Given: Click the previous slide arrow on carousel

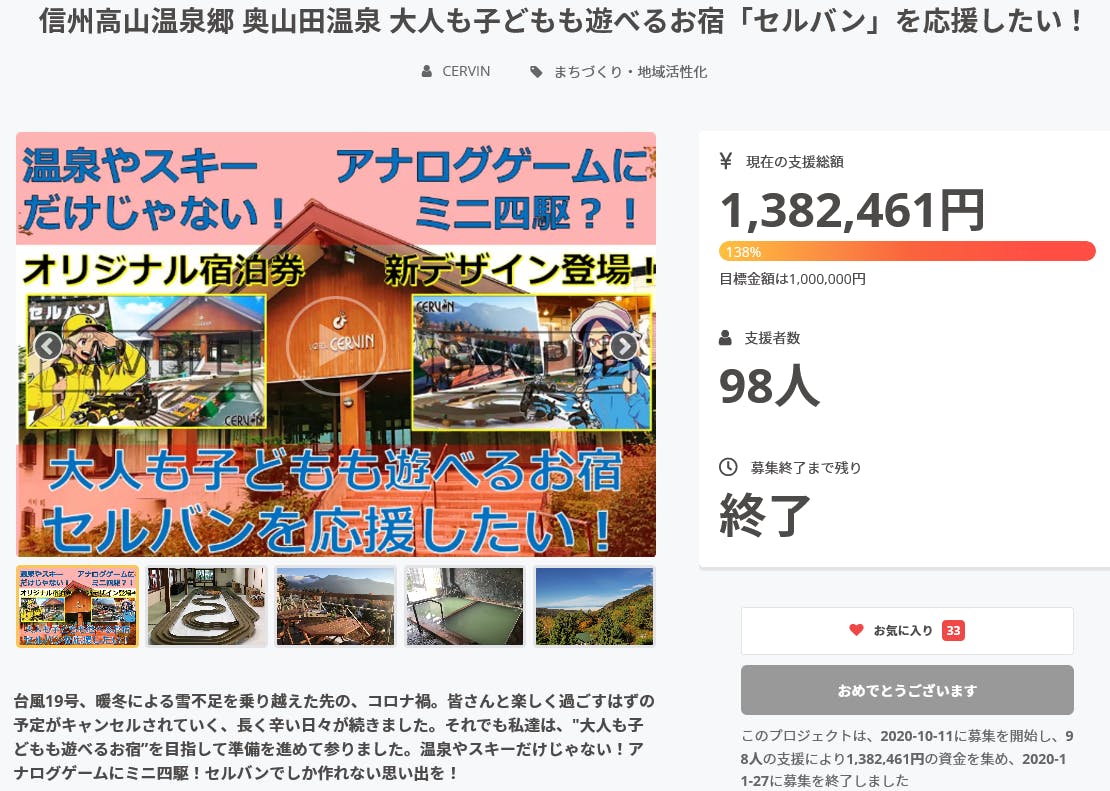Looking at the screenshot, I should tap(48, 346).
